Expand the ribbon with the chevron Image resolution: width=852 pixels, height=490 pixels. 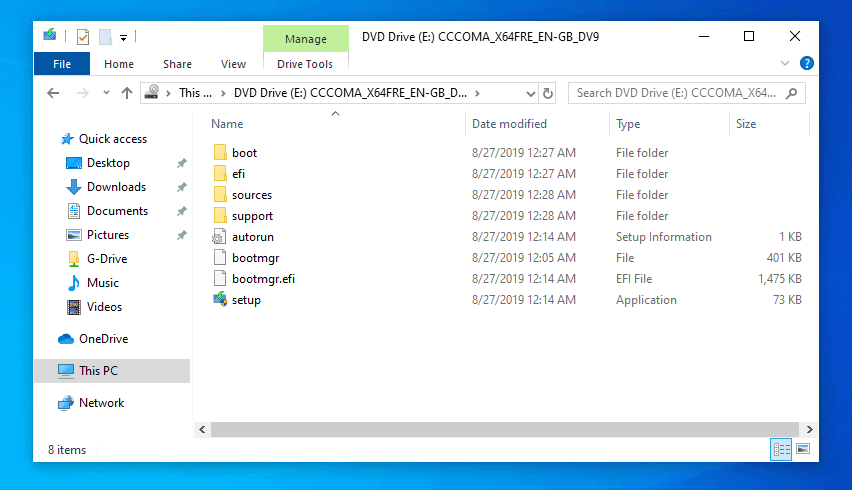point(785,63)
